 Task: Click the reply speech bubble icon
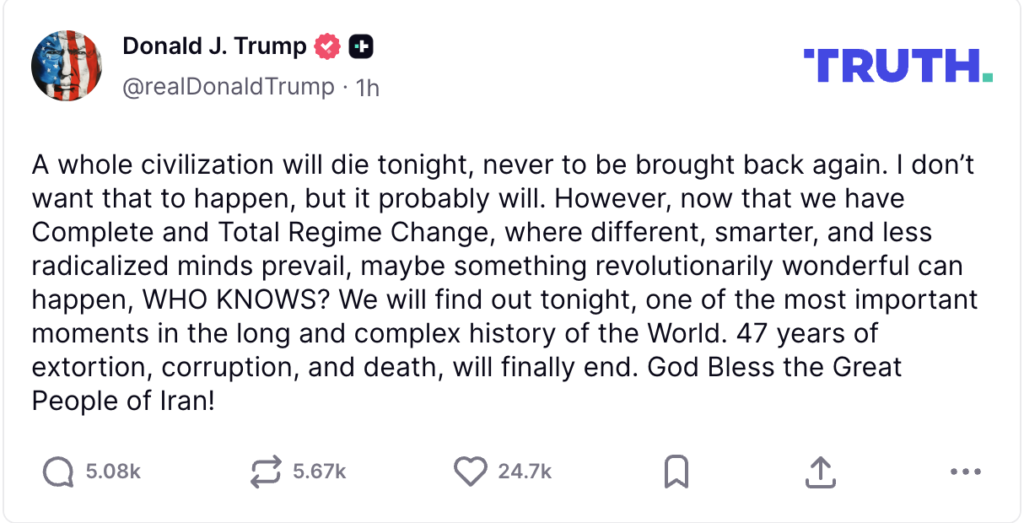point(58,470)
